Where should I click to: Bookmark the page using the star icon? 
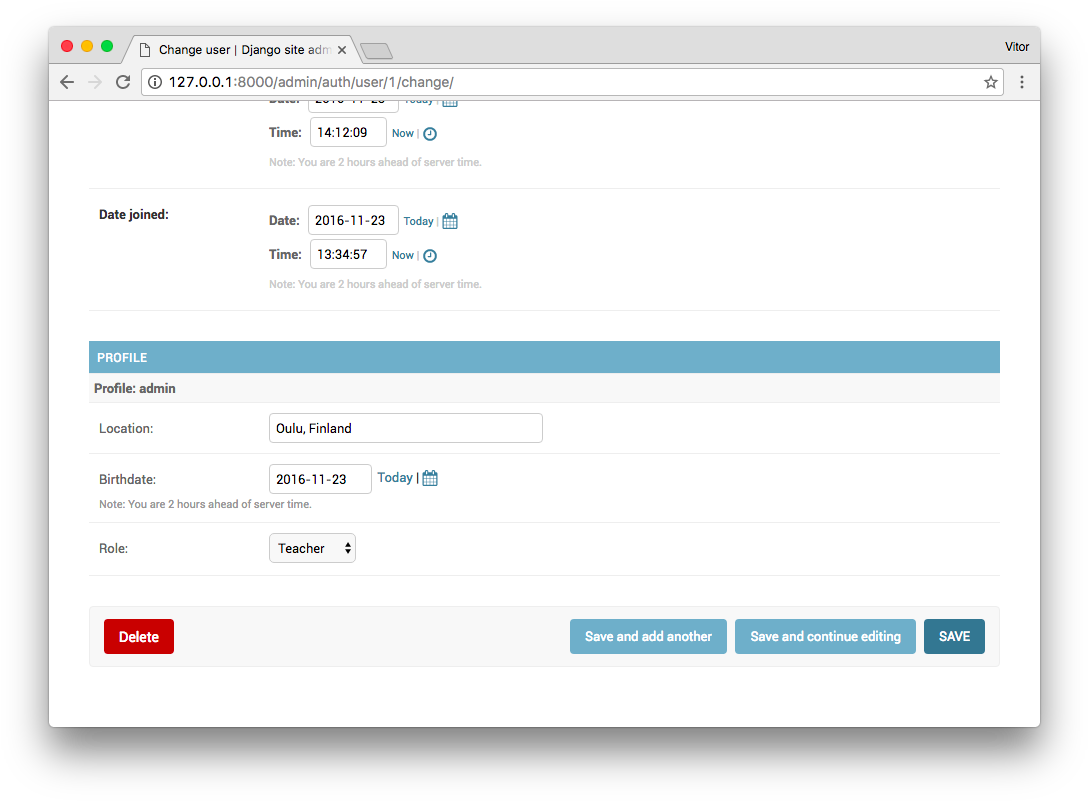990,82
